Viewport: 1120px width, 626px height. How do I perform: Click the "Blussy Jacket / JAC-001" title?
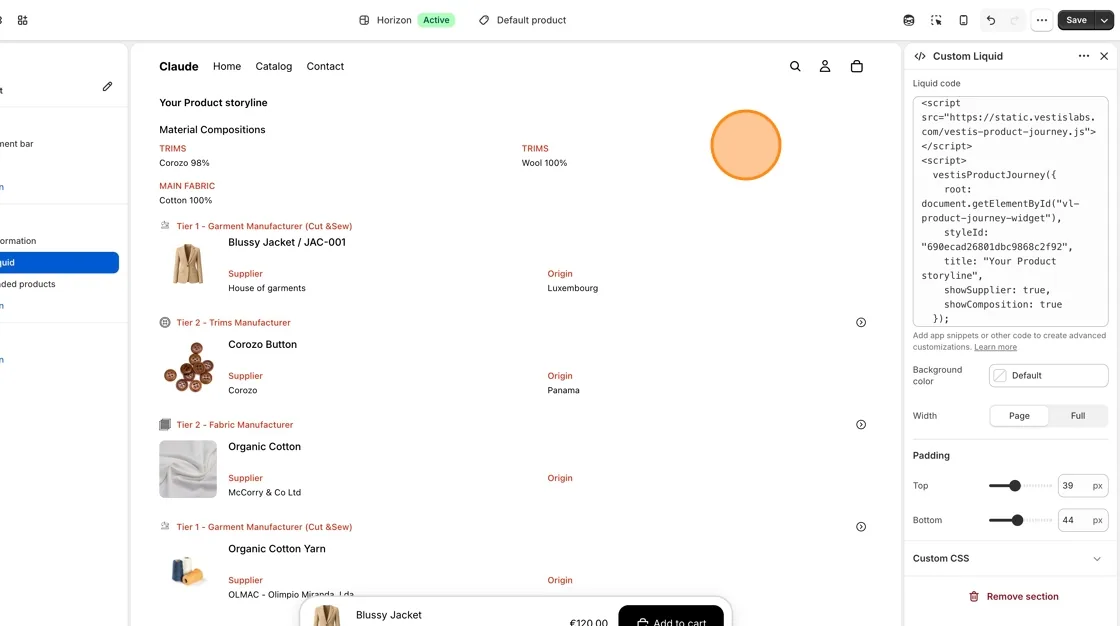click(287, 242)
